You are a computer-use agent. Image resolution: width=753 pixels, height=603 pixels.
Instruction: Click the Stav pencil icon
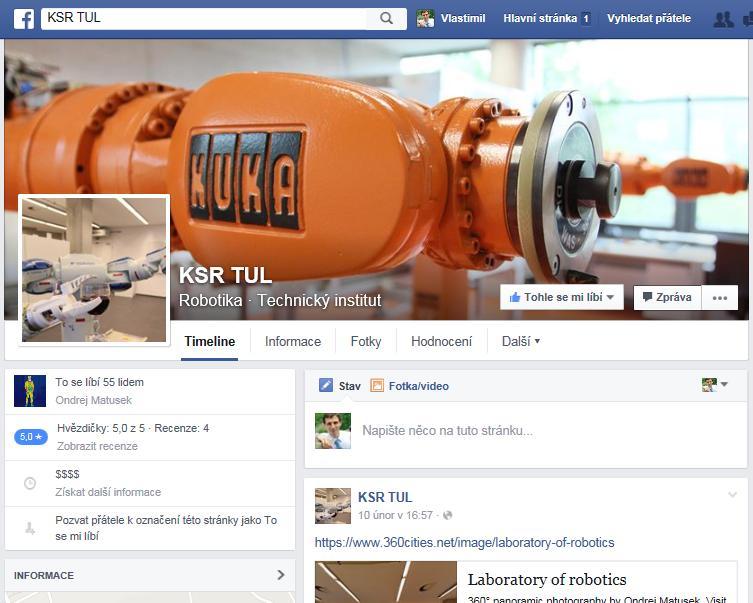pyautogui.click(x=326, y=385)
